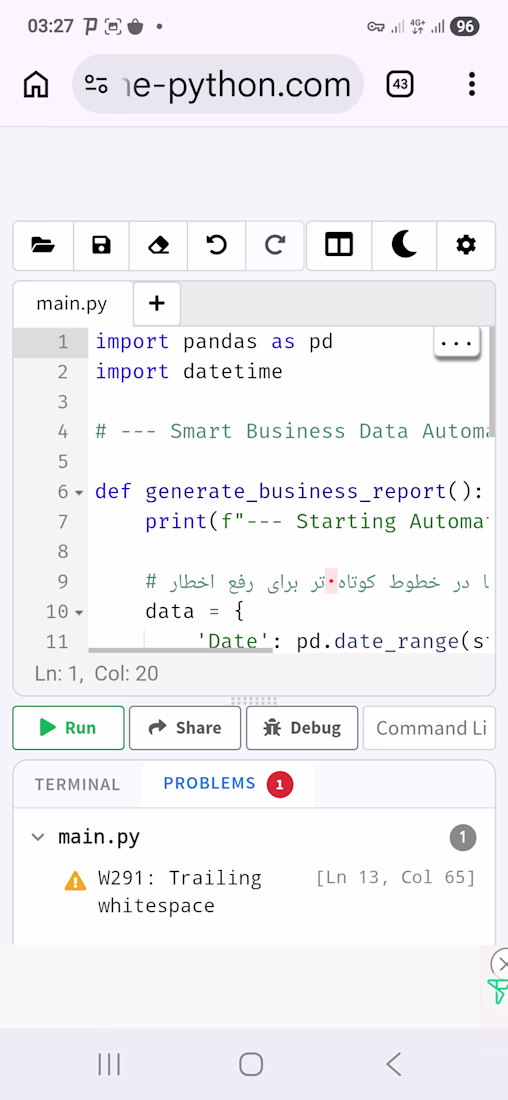The height and width of the screenshot is (1100, 508).
Task: Toggle dark mode with the moon icon
Action: (x=404, y=245)
